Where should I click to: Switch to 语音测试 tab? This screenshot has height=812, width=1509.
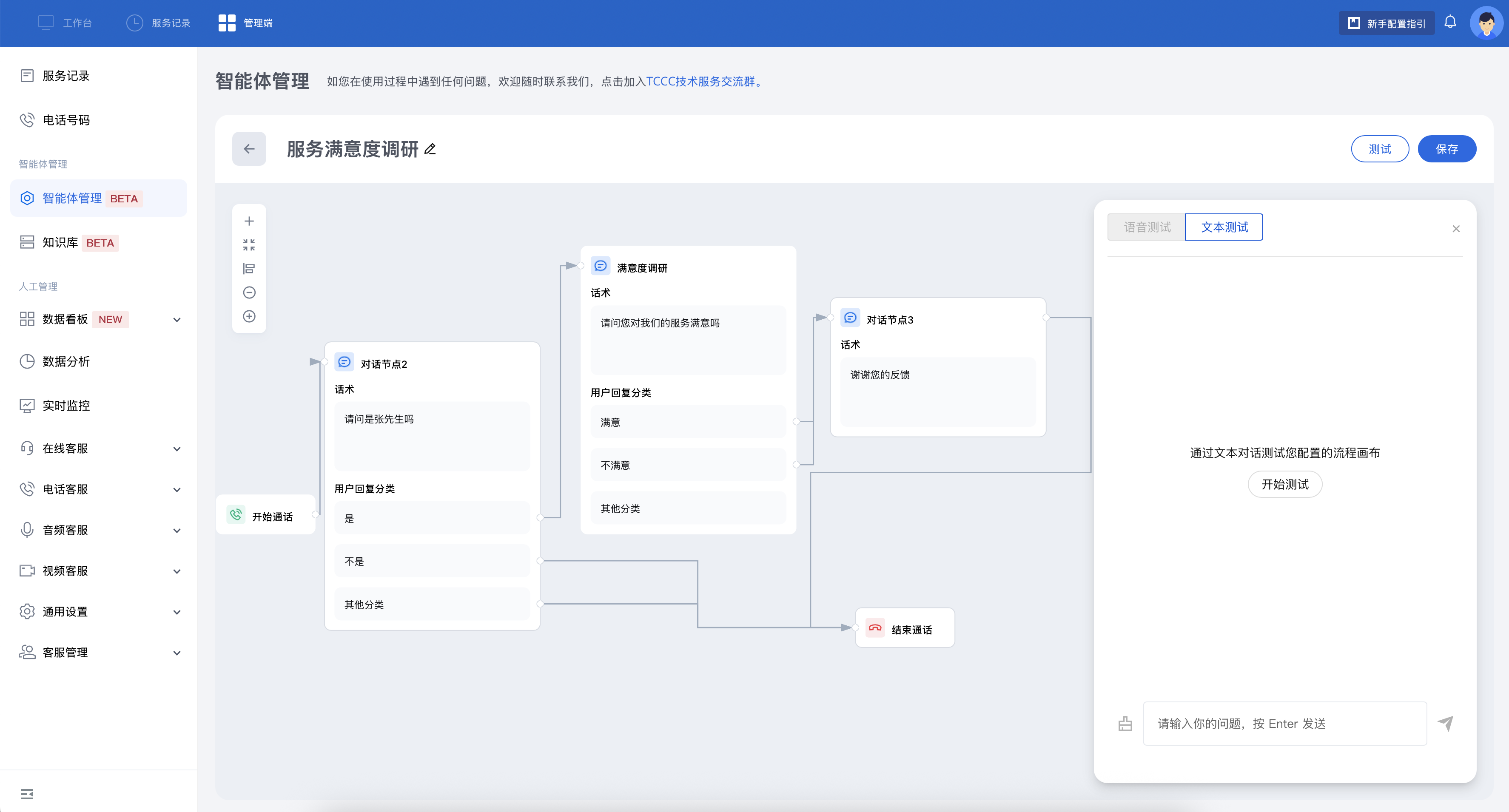pos(1146,227)
